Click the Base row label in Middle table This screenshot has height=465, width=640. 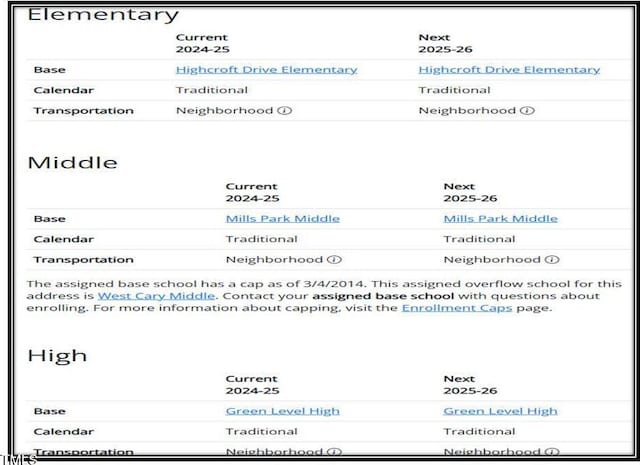(50, 219)
